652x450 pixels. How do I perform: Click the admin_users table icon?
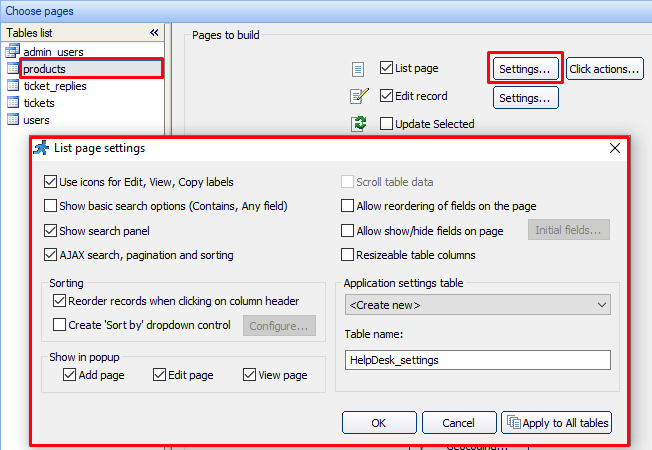tap(13, 52)
